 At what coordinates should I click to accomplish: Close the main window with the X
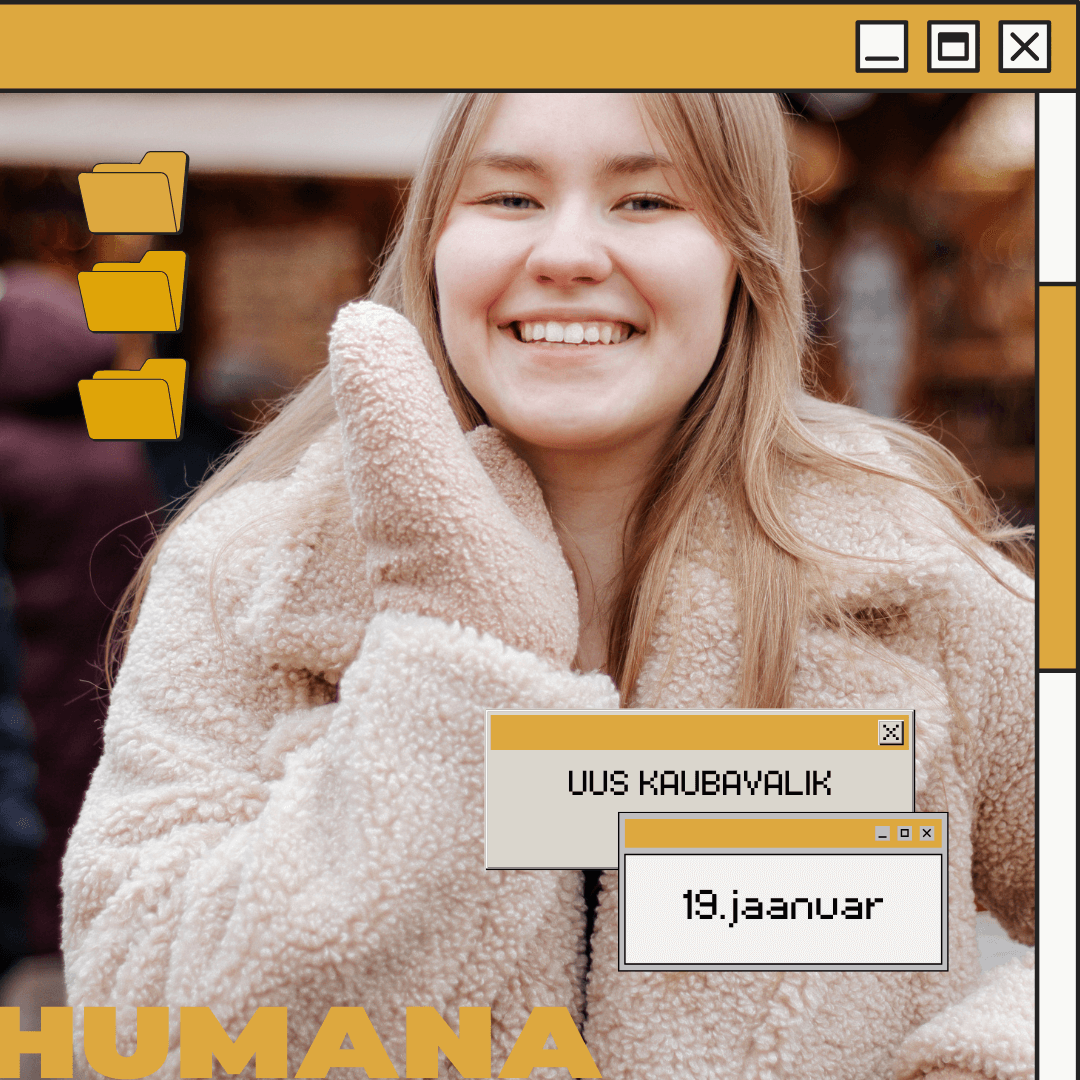1025,47
